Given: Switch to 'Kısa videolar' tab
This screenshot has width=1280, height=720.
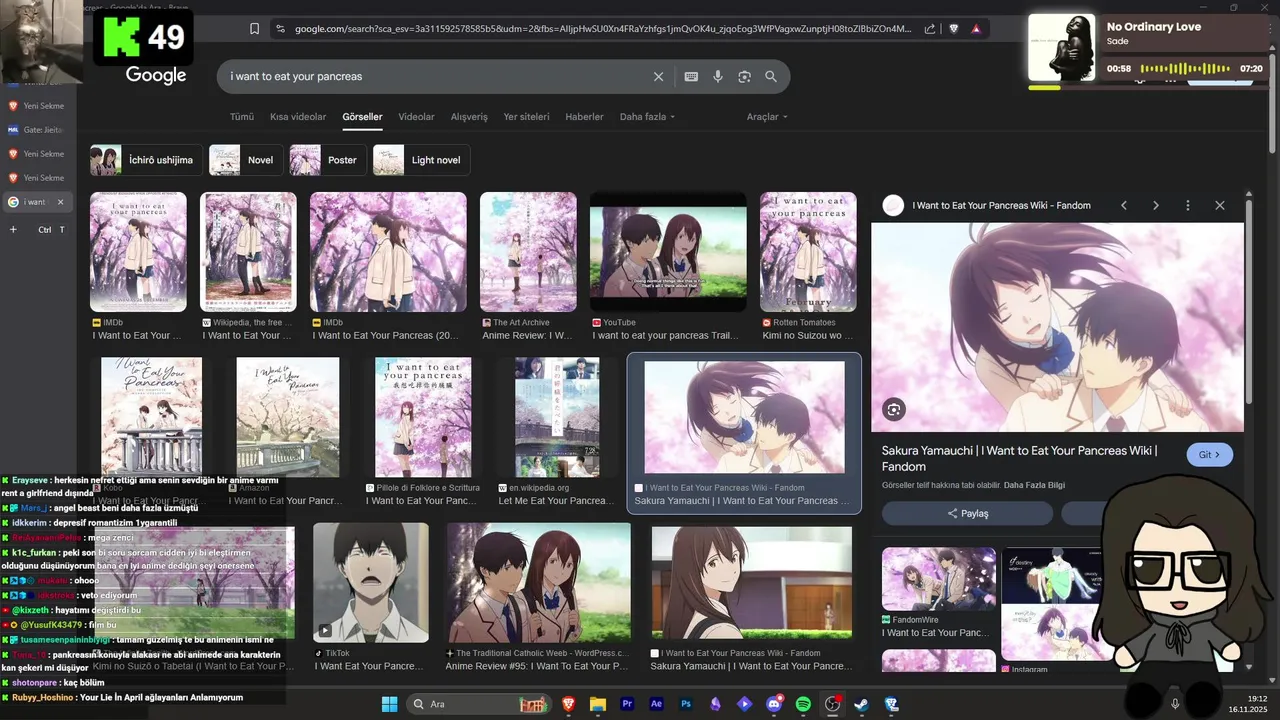Looking at the screenshot, I should tap(298, 117).
